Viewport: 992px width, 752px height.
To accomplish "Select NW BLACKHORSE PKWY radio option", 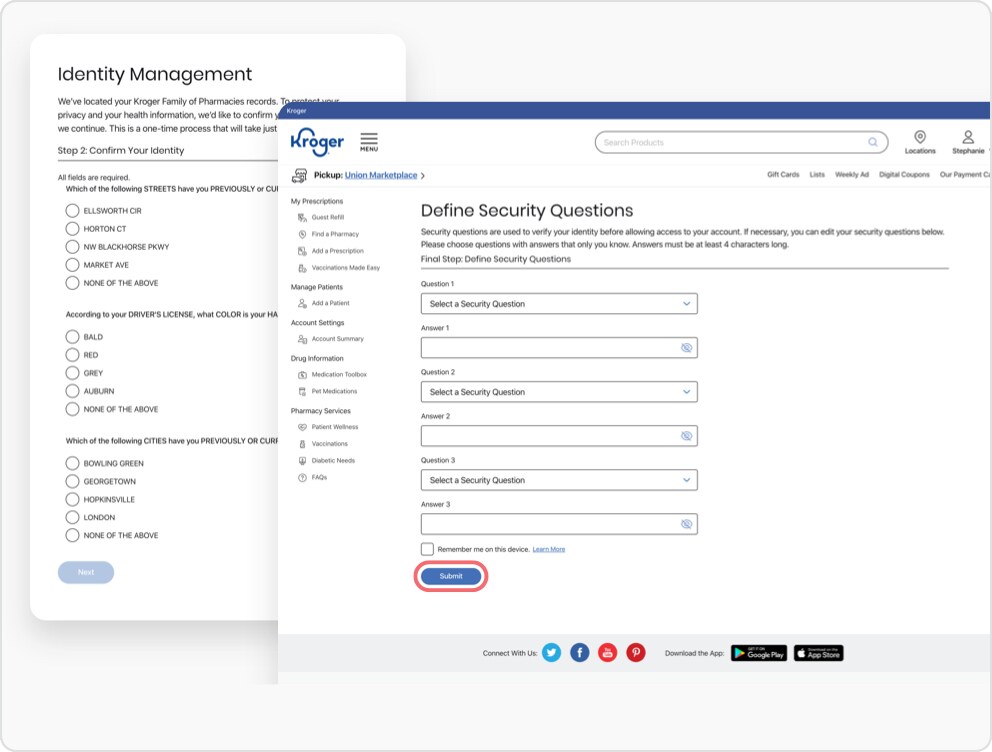I will coord(73,247).
